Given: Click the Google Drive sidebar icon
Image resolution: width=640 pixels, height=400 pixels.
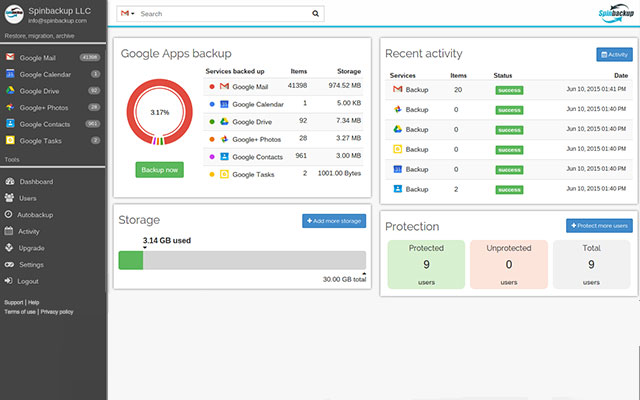Looking at the screenshot, I should coord(9,90).
